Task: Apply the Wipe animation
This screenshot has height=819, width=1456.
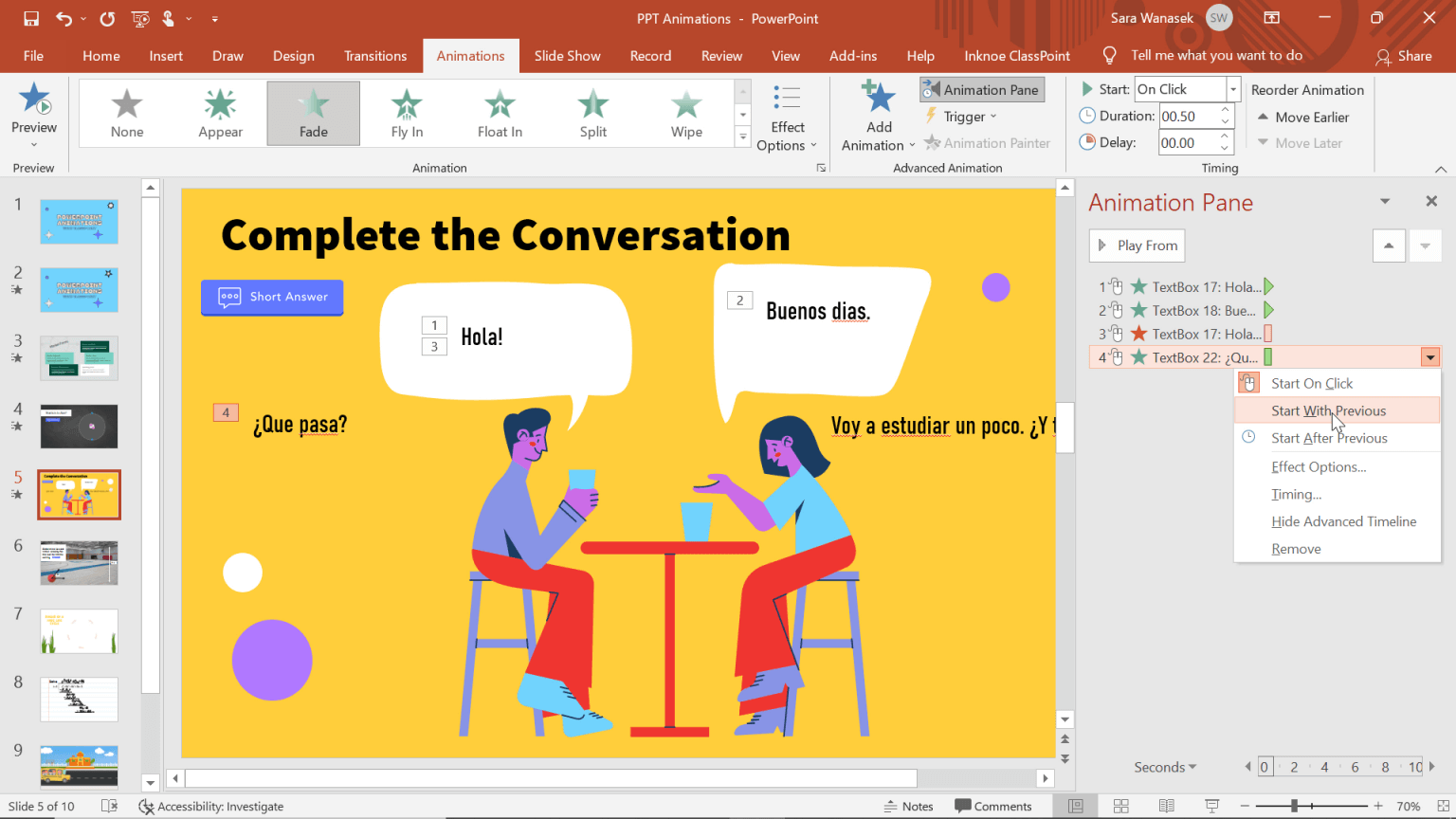Action: point(685,113)
